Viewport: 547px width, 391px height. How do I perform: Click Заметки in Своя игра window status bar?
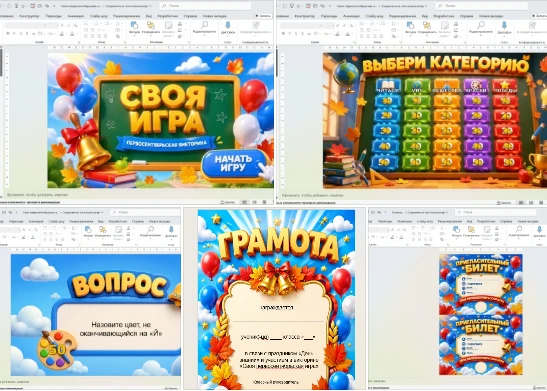pyautogui.click(x=228, y=202)
